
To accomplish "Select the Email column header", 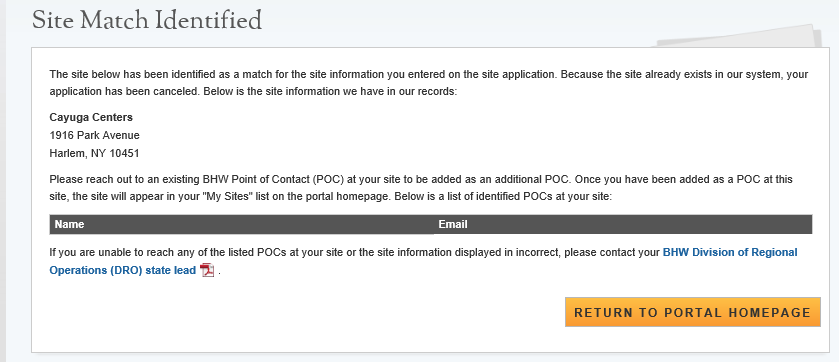I will 623,224.
